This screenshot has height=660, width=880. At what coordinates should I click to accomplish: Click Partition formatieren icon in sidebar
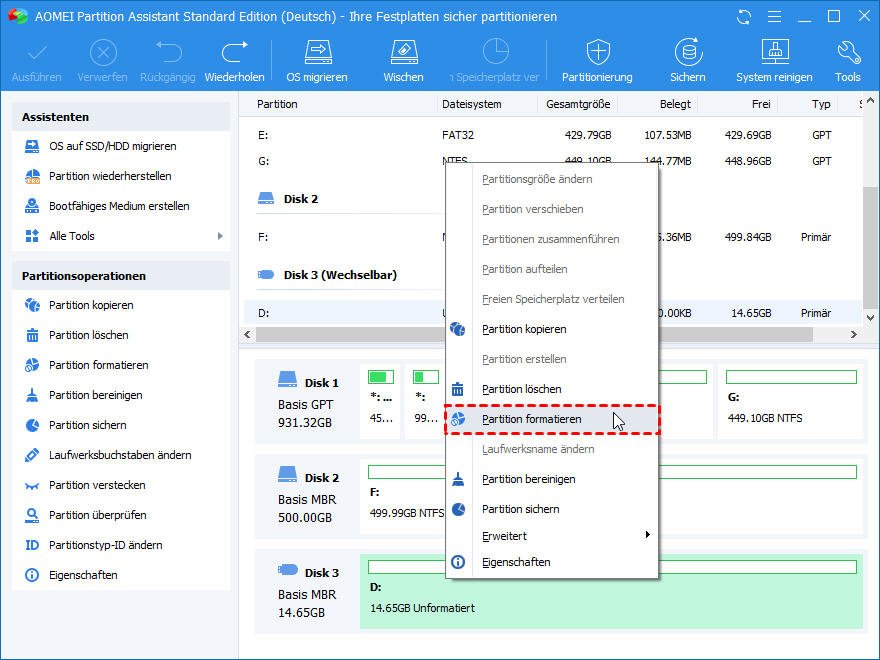(x=32, y=365)
